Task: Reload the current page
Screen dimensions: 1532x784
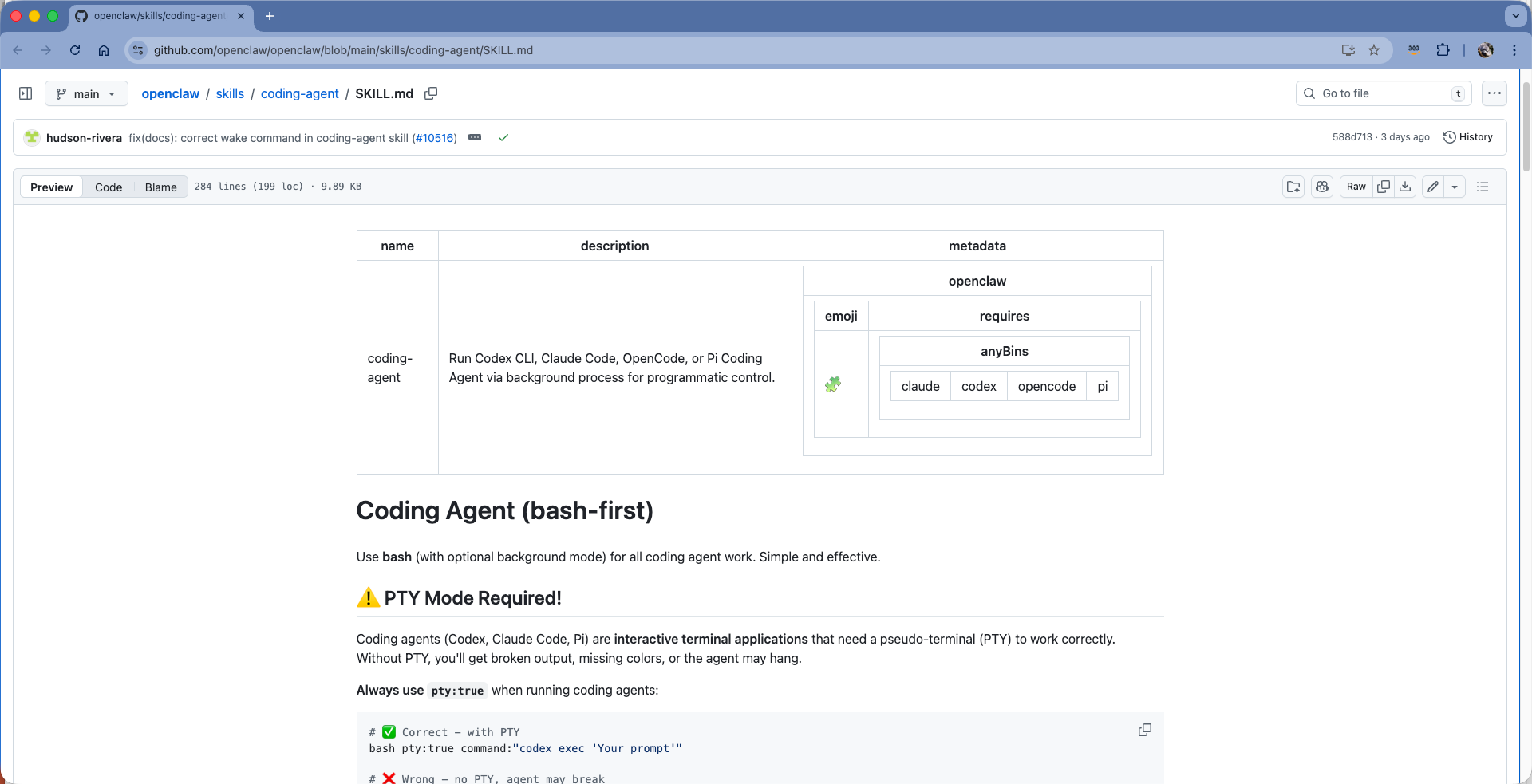Action: [x=75, y=50]
